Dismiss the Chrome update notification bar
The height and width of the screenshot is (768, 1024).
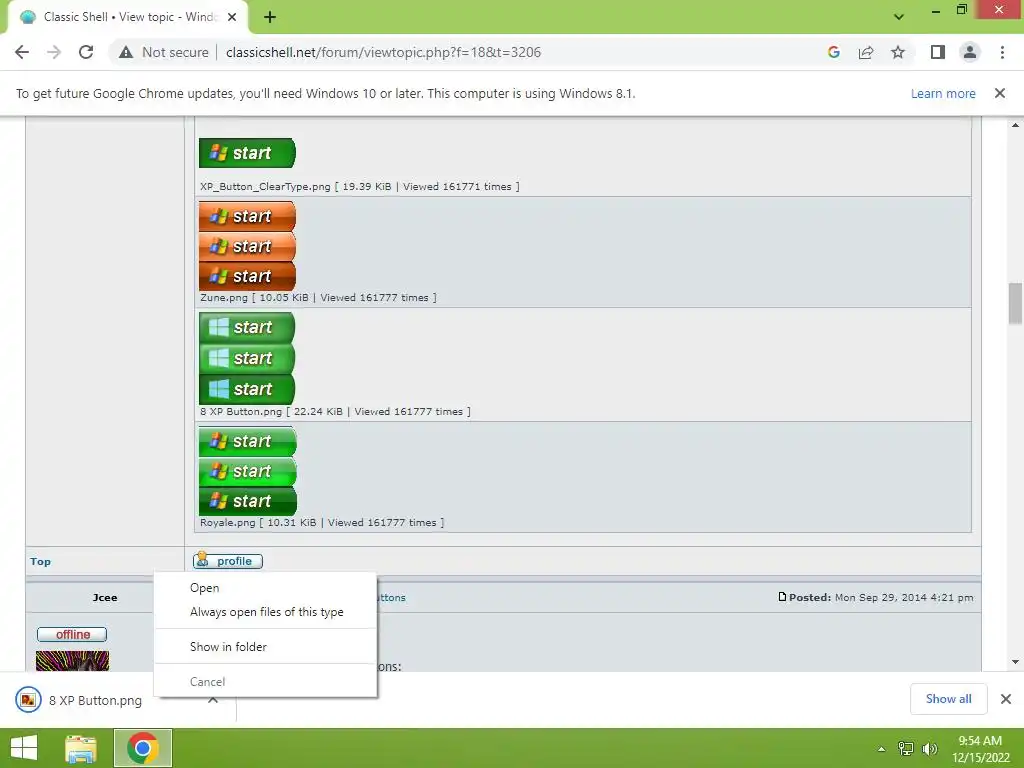pos(1000,93)
